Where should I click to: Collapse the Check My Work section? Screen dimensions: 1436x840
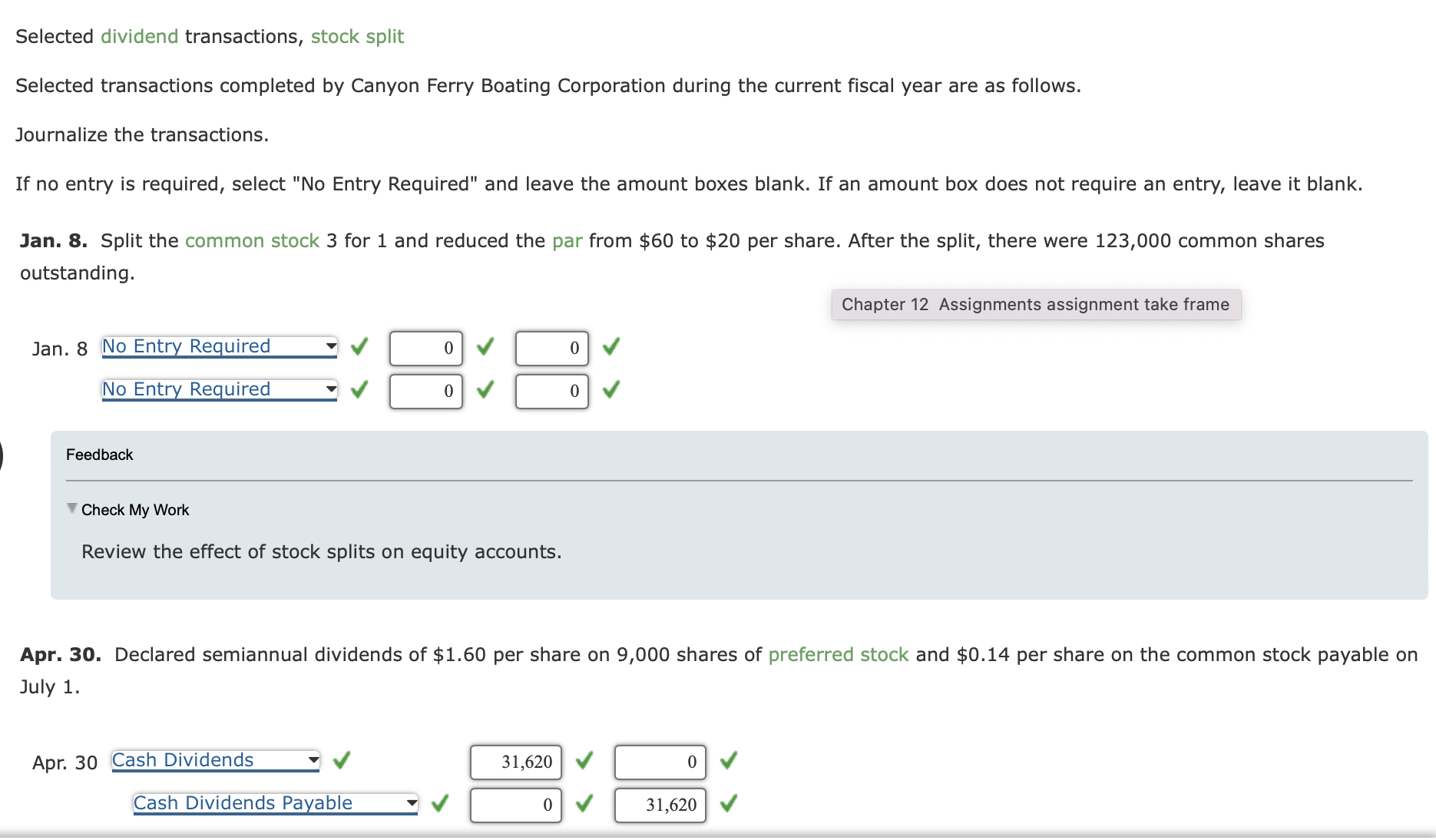71,508
